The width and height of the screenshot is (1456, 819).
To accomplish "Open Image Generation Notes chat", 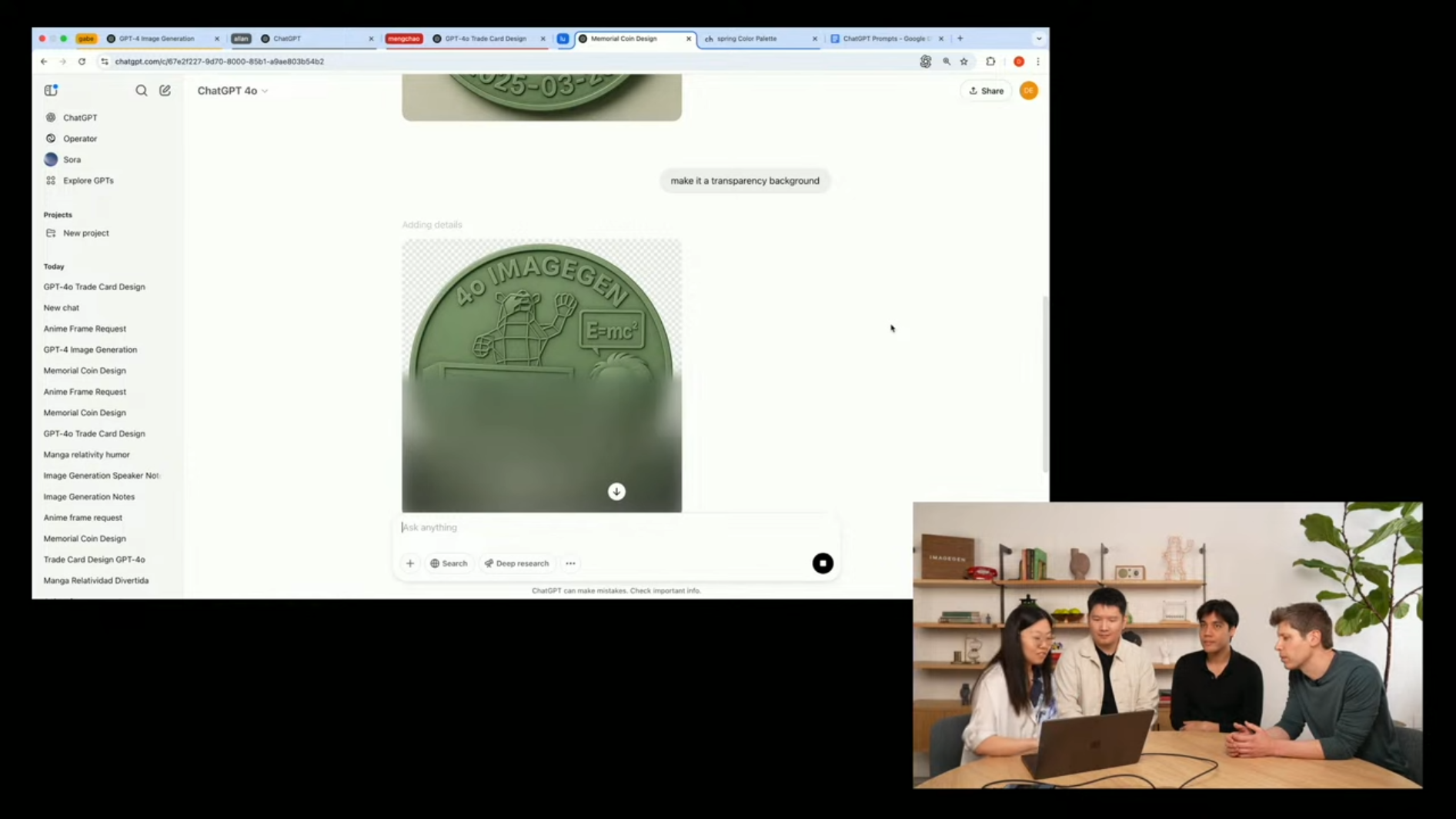I will coord(88,496).
